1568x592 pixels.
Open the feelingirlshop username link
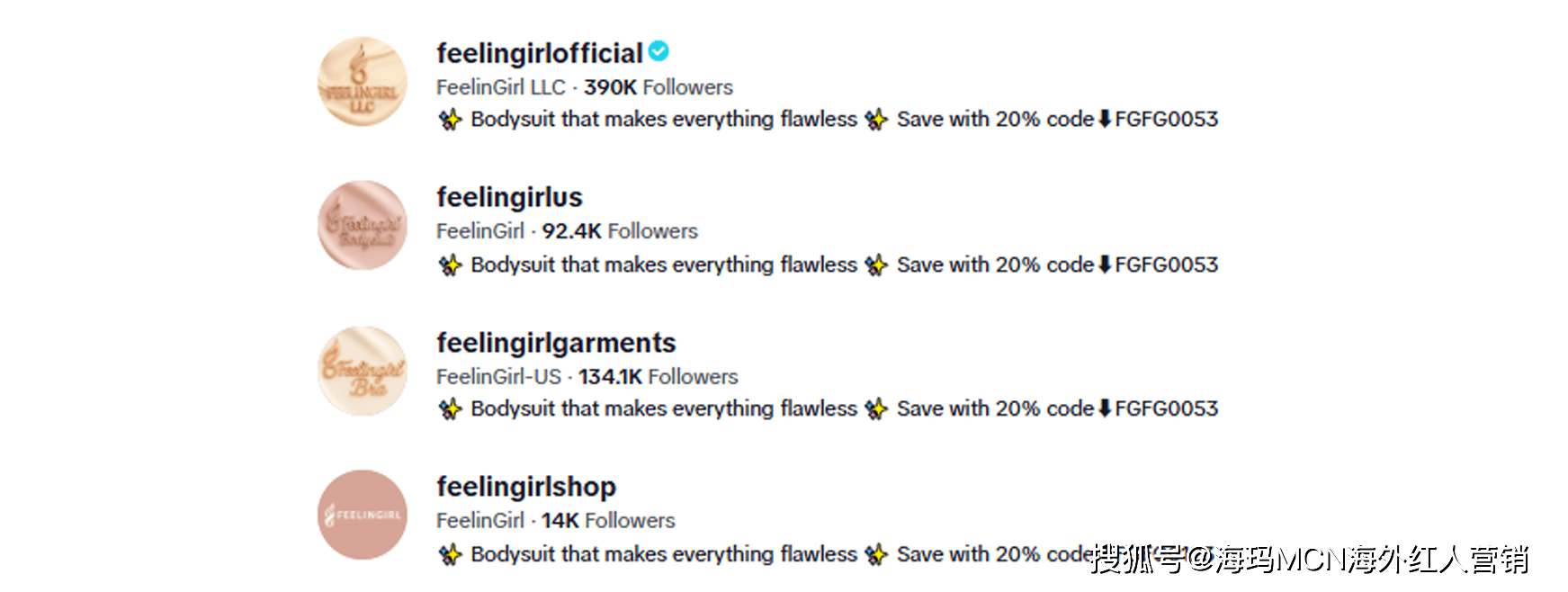coord(526,487)
